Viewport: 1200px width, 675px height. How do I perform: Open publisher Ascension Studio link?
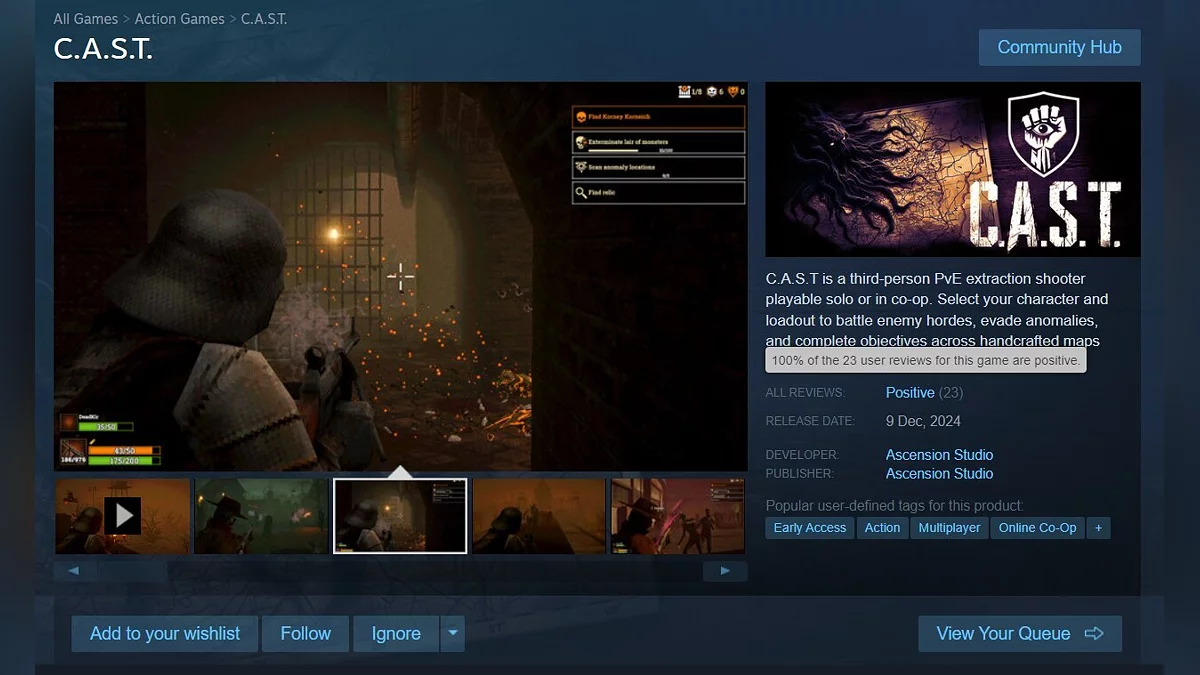(939, 474)
